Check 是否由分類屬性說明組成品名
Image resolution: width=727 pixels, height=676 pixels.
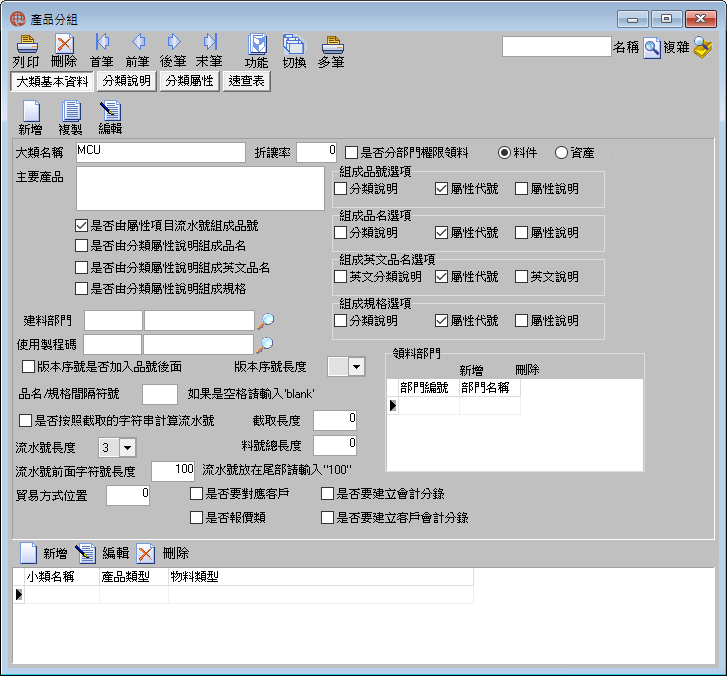81,245
